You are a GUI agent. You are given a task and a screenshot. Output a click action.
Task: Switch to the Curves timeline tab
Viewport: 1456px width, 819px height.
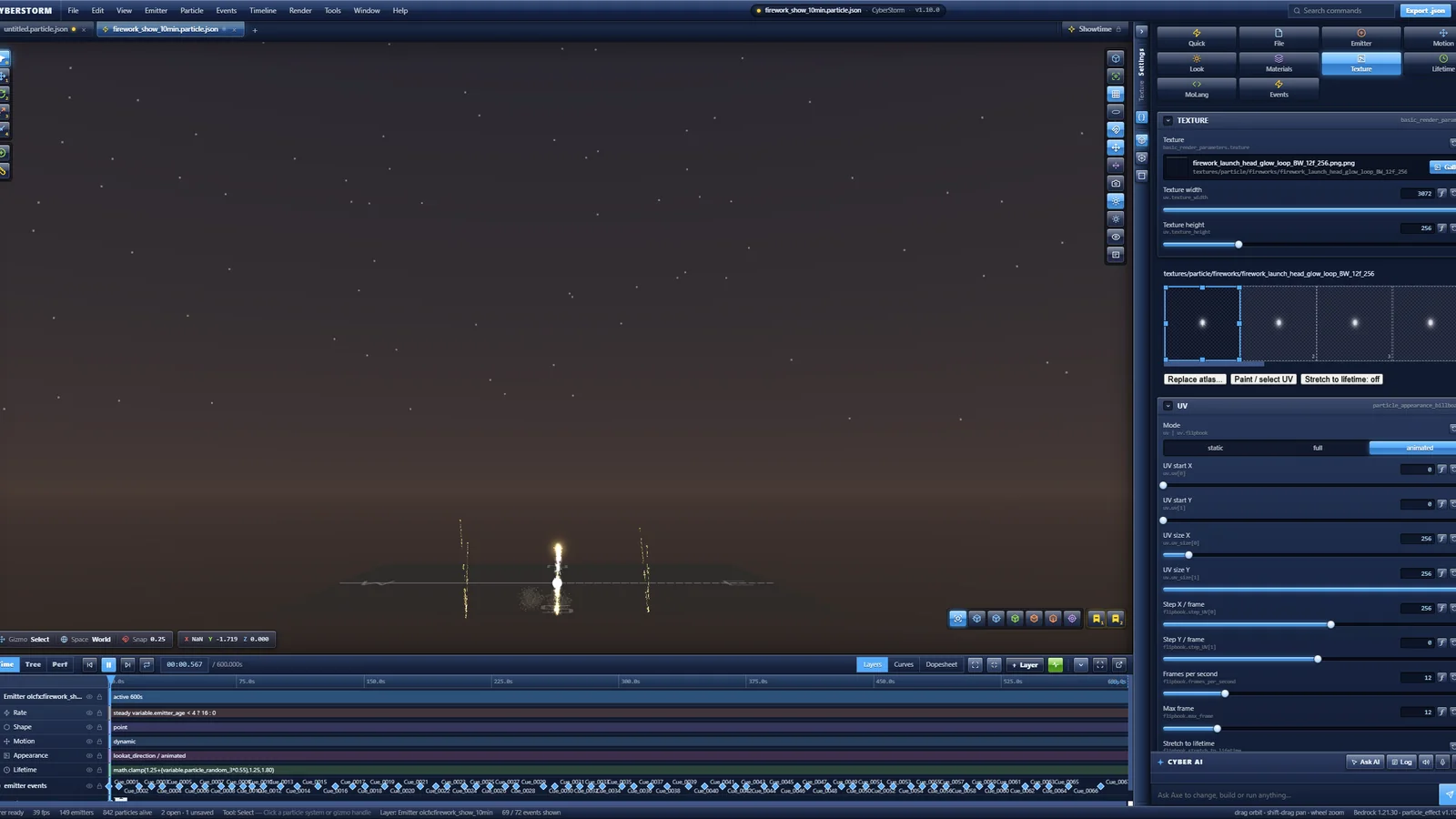tap(904, 664)
